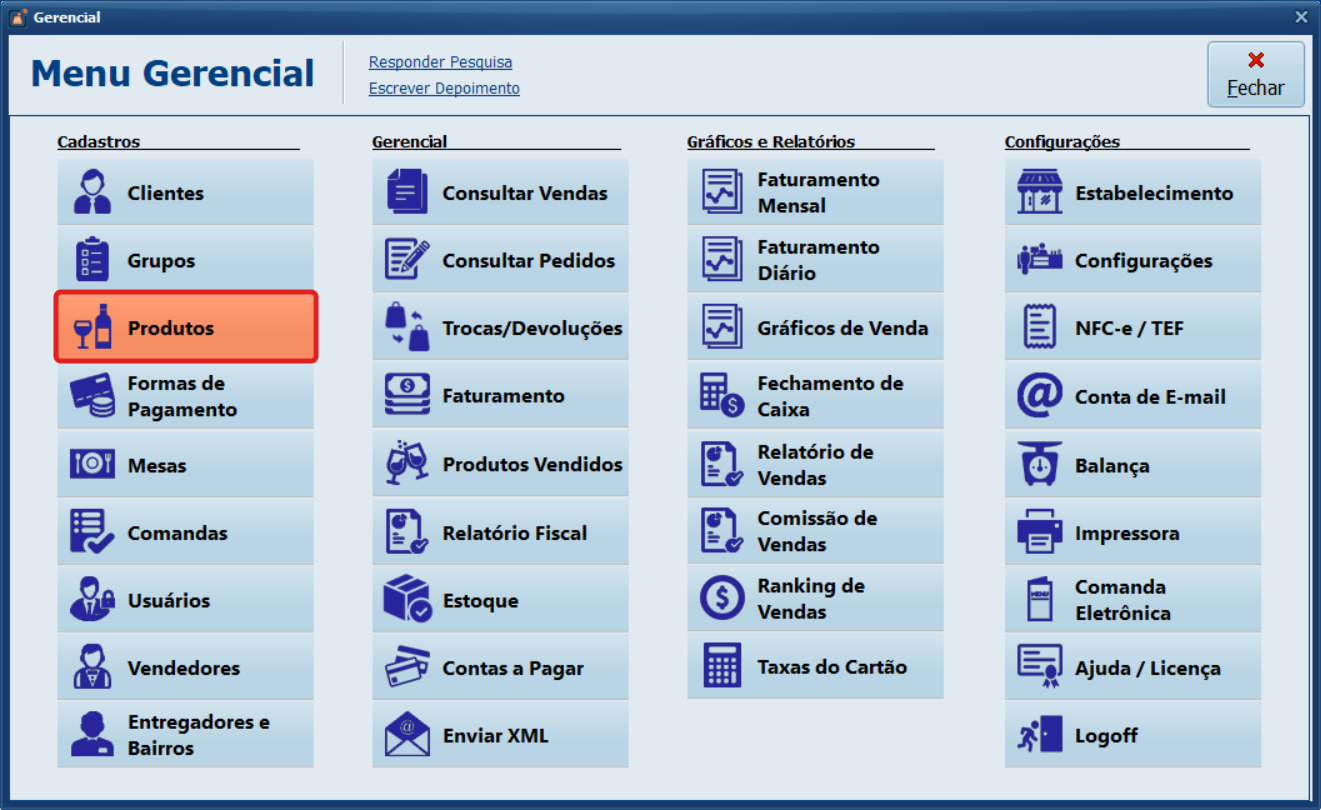
Task: Open the Clientes person icon
Action: coord(93,193)
